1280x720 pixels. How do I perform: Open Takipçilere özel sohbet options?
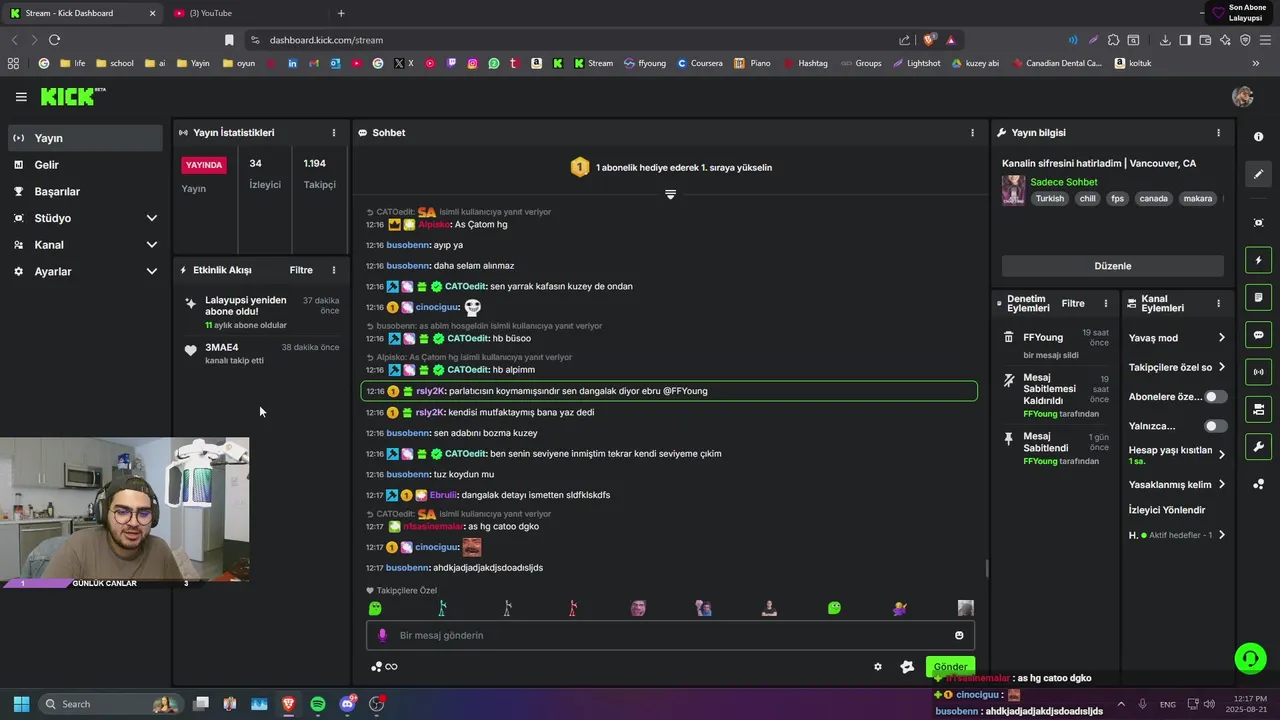point(1177,367)
